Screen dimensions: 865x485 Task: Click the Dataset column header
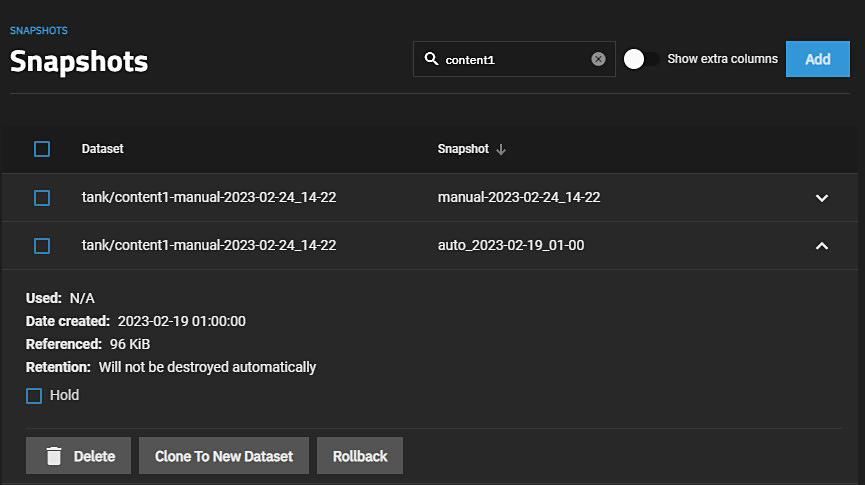point(103,149)
